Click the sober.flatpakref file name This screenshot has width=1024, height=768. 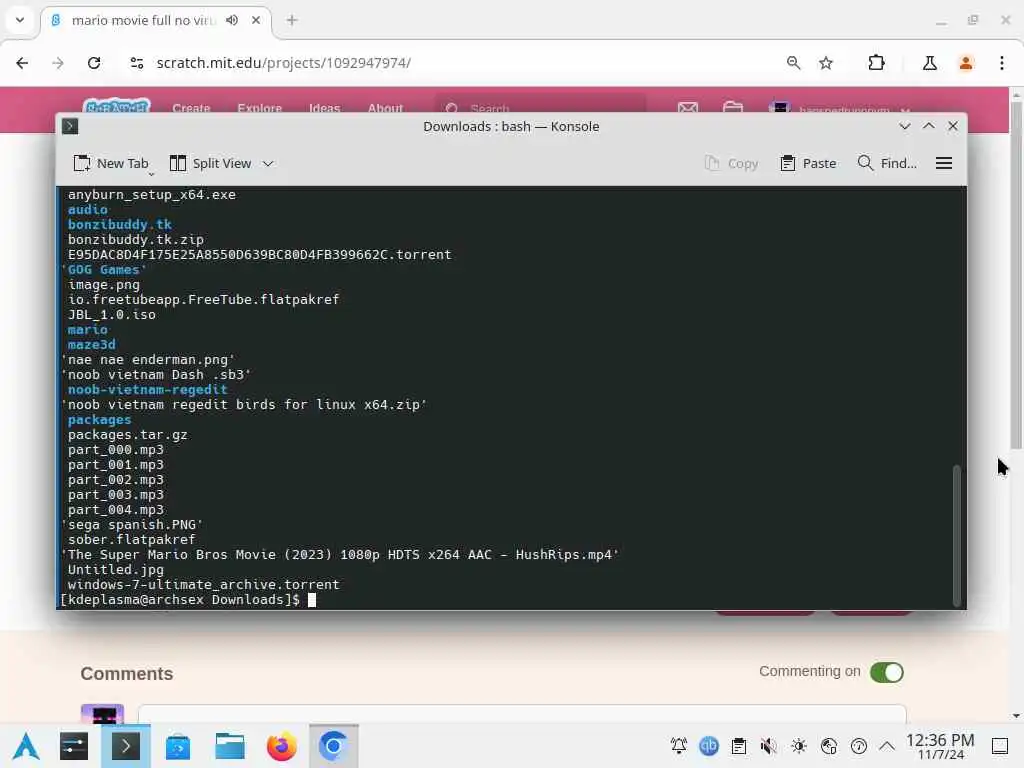click(x=131, y=539)
